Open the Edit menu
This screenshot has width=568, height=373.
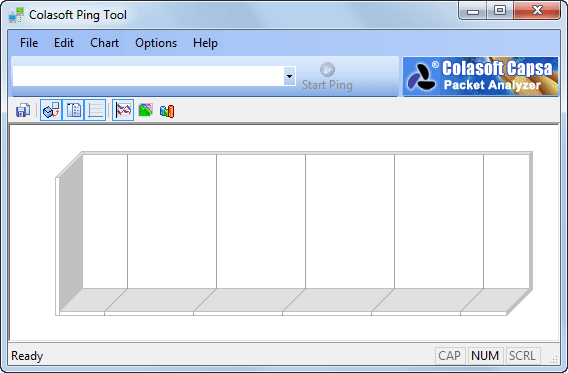tap(64, 43)
